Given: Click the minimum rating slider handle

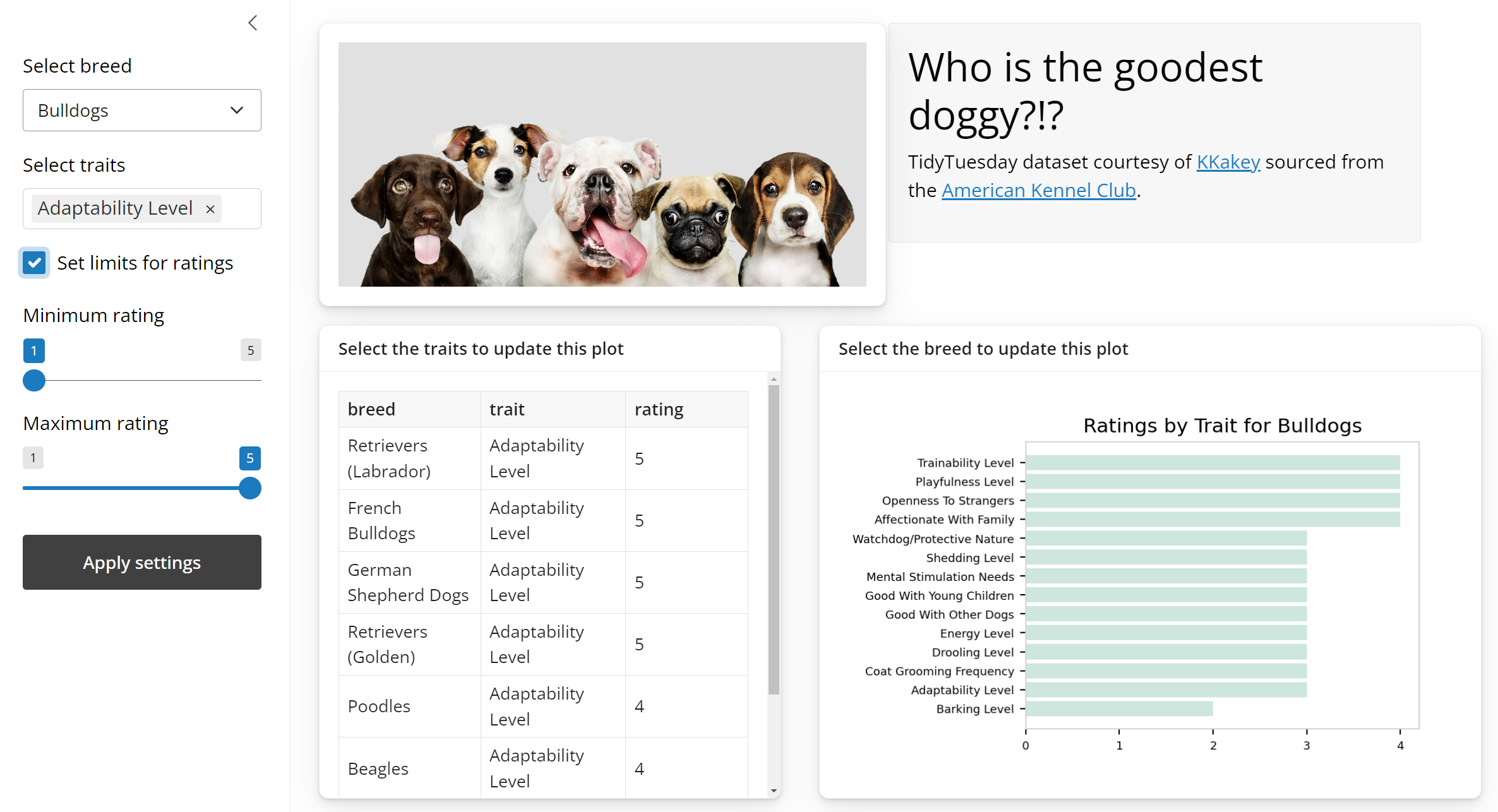Looking at the screenshot, I should (x=34, y=381).
